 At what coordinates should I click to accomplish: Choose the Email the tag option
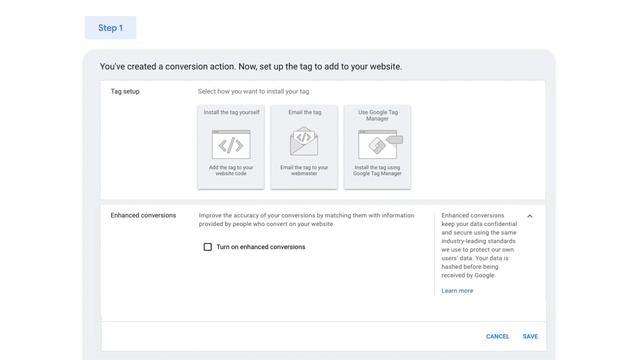tap(304, 147)
